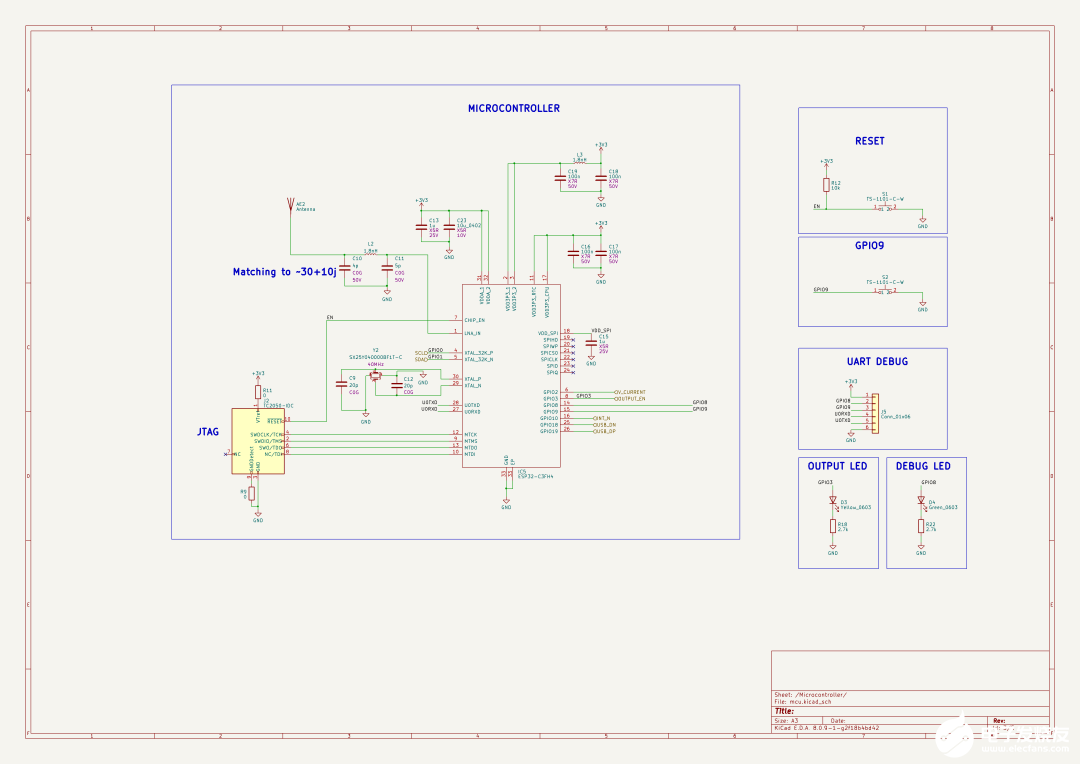Click the Yellow_0603 LED value
This screenshot has height=764, width=1080.
(x=856, y=507)
